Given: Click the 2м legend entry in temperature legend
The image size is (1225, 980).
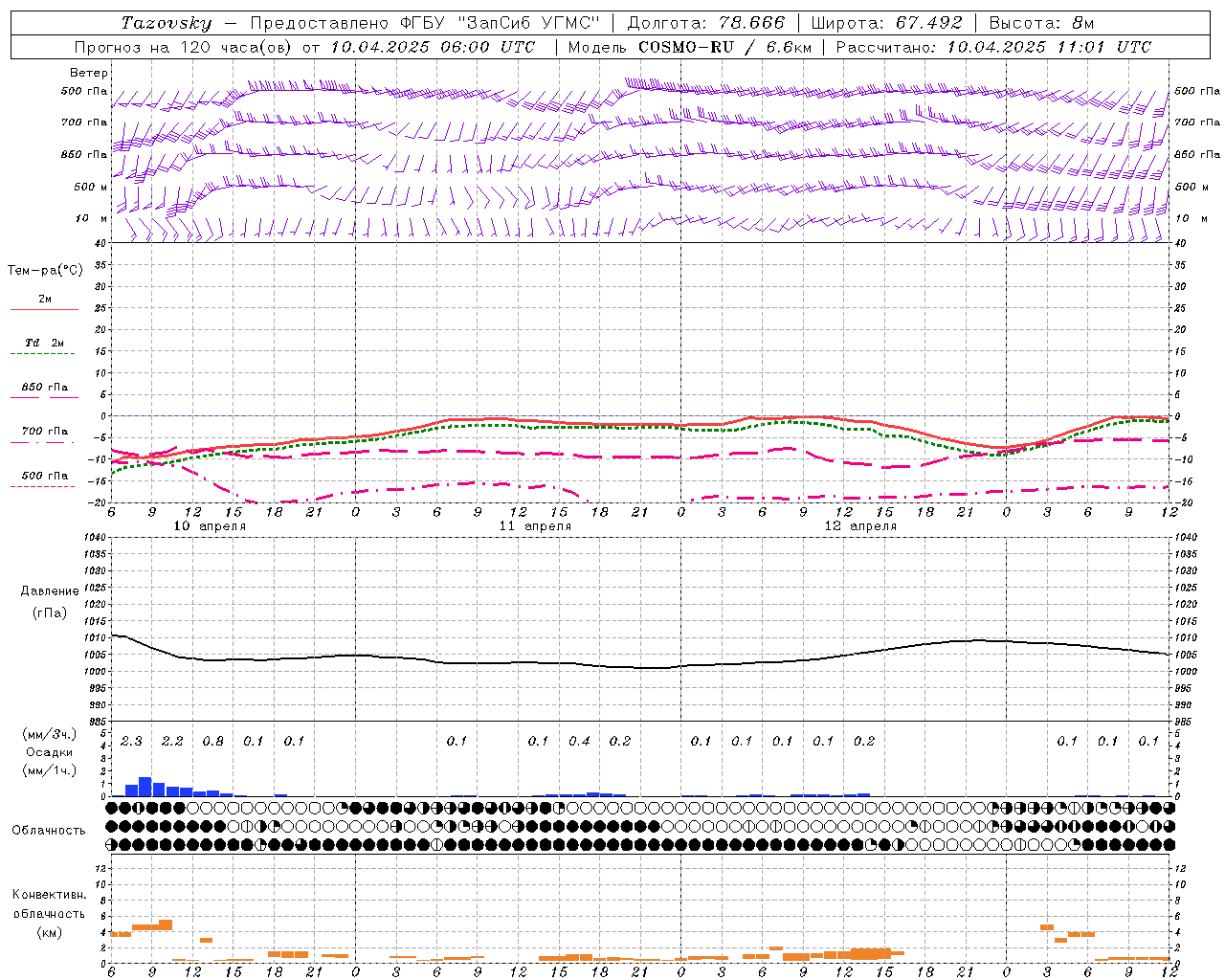Looking at the screenshot, I should point(45,300).
